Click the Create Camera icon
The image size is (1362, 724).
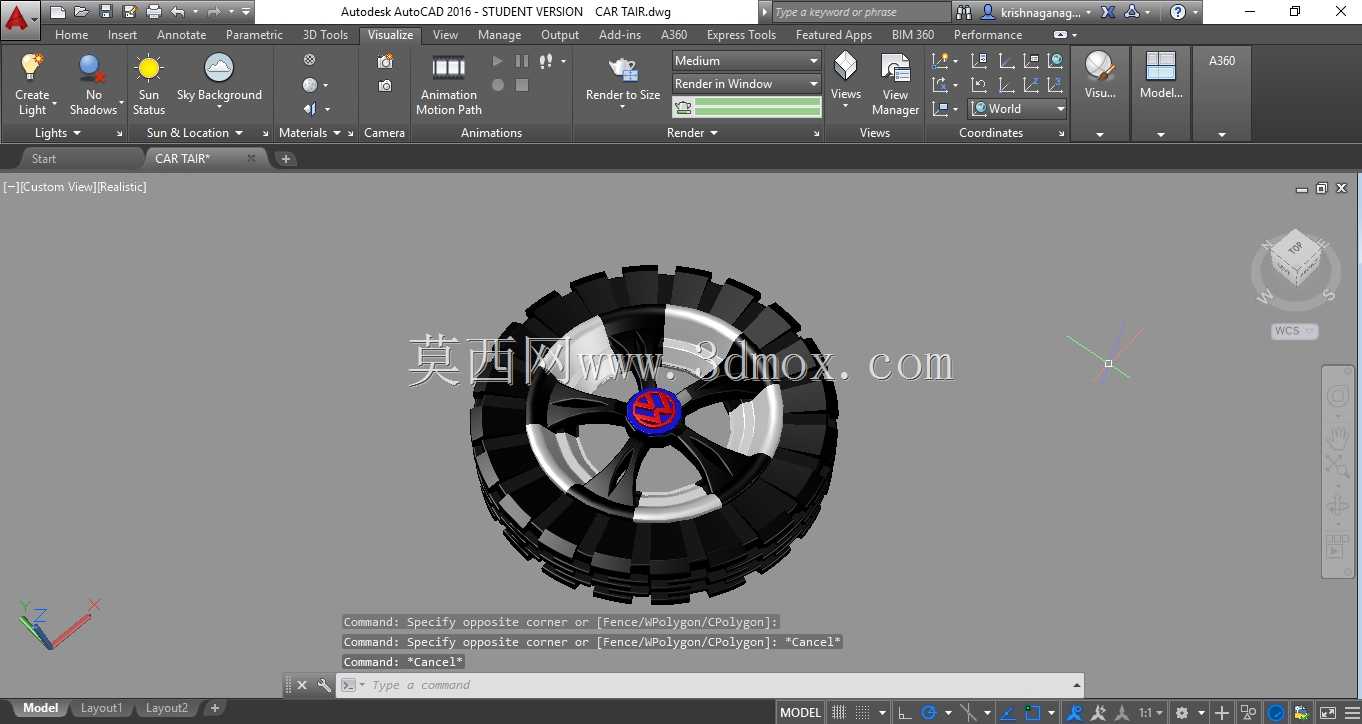pos(385,62)
